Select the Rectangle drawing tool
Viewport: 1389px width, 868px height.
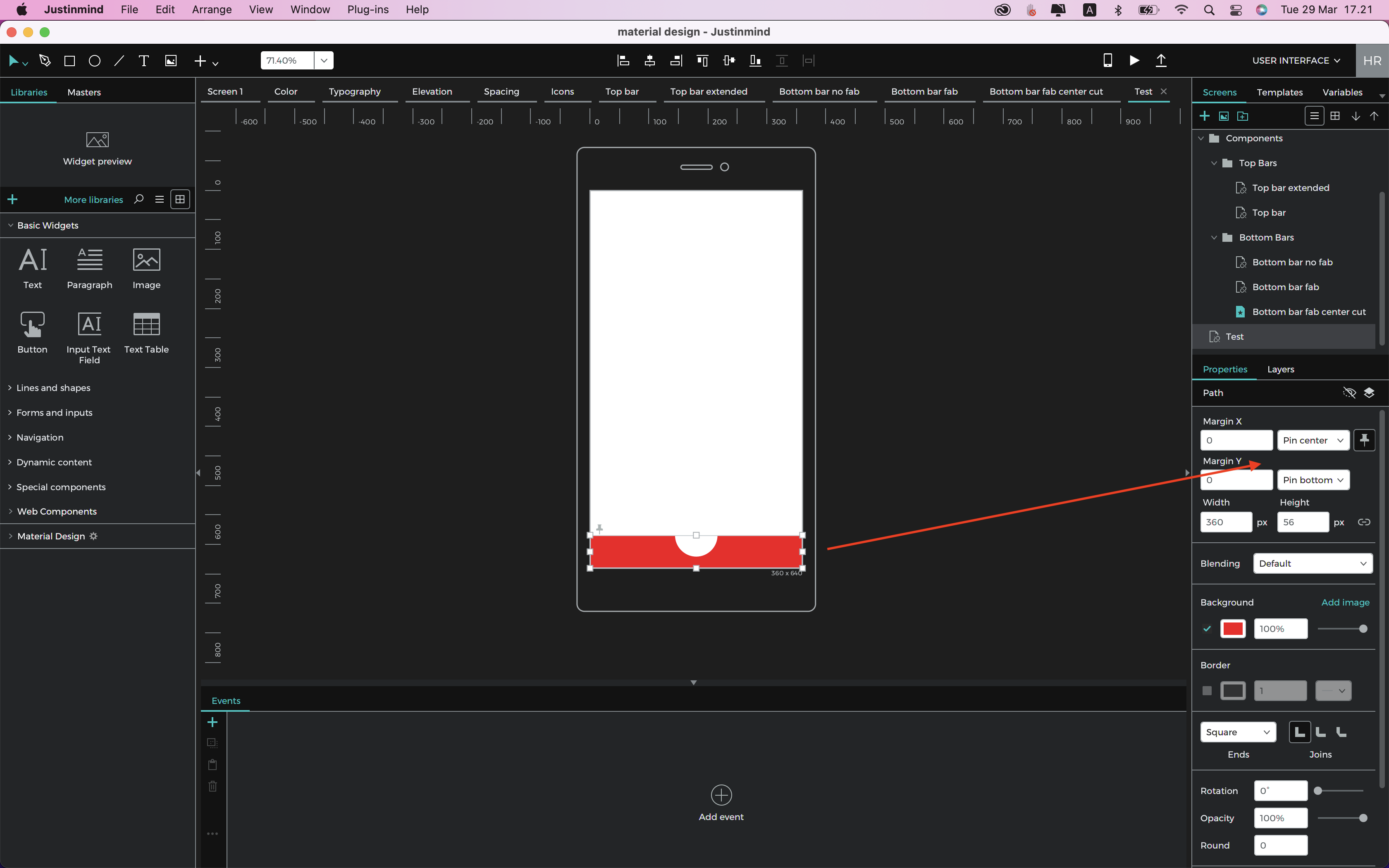(x=69, y=60)
